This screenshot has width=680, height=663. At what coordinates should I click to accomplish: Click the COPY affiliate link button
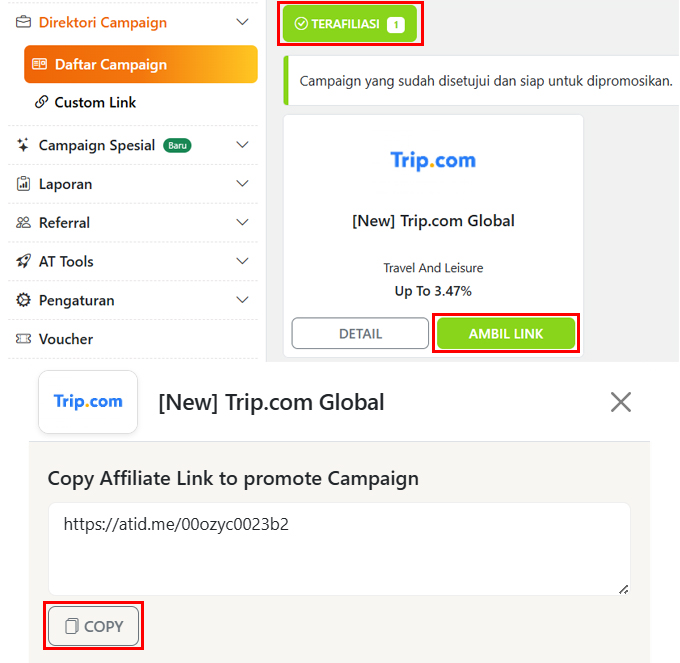tap(94, 626)
